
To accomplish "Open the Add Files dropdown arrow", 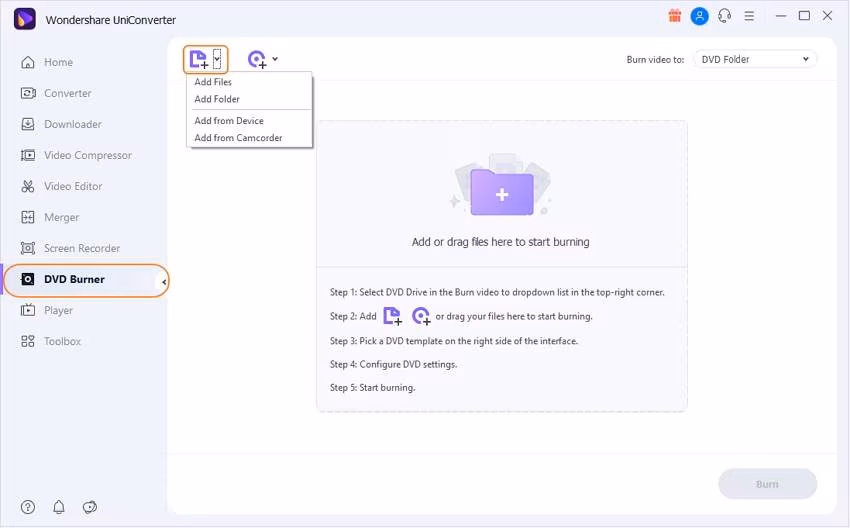I will [217, 59].
